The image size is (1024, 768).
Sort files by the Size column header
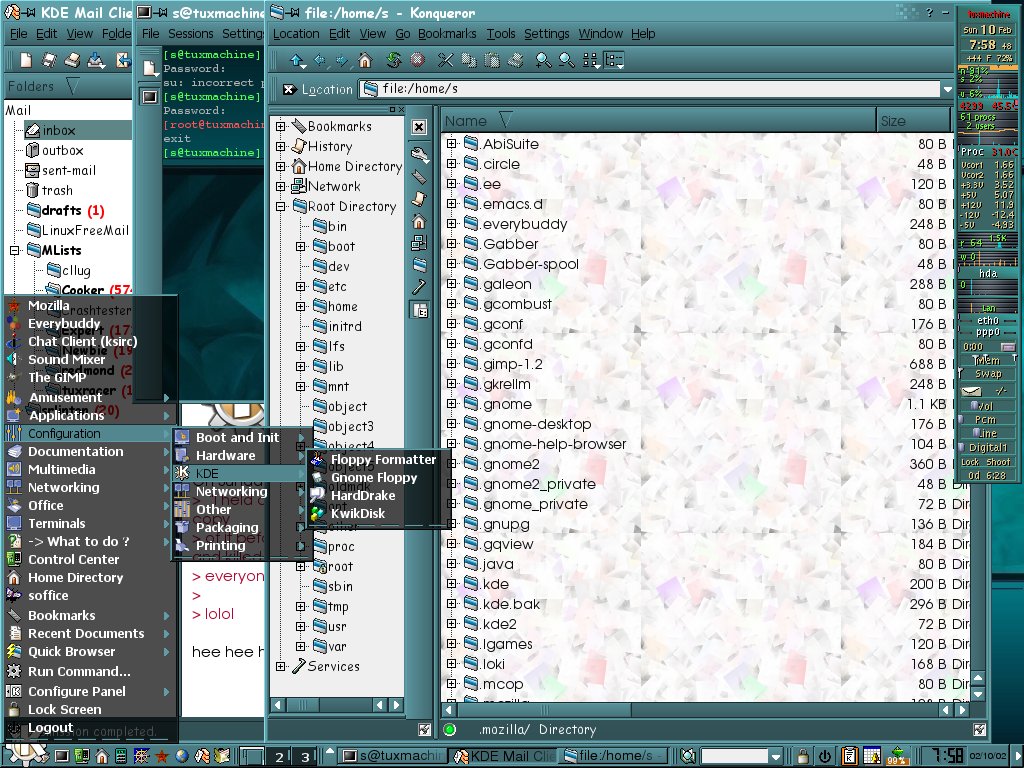click(913, 121)
